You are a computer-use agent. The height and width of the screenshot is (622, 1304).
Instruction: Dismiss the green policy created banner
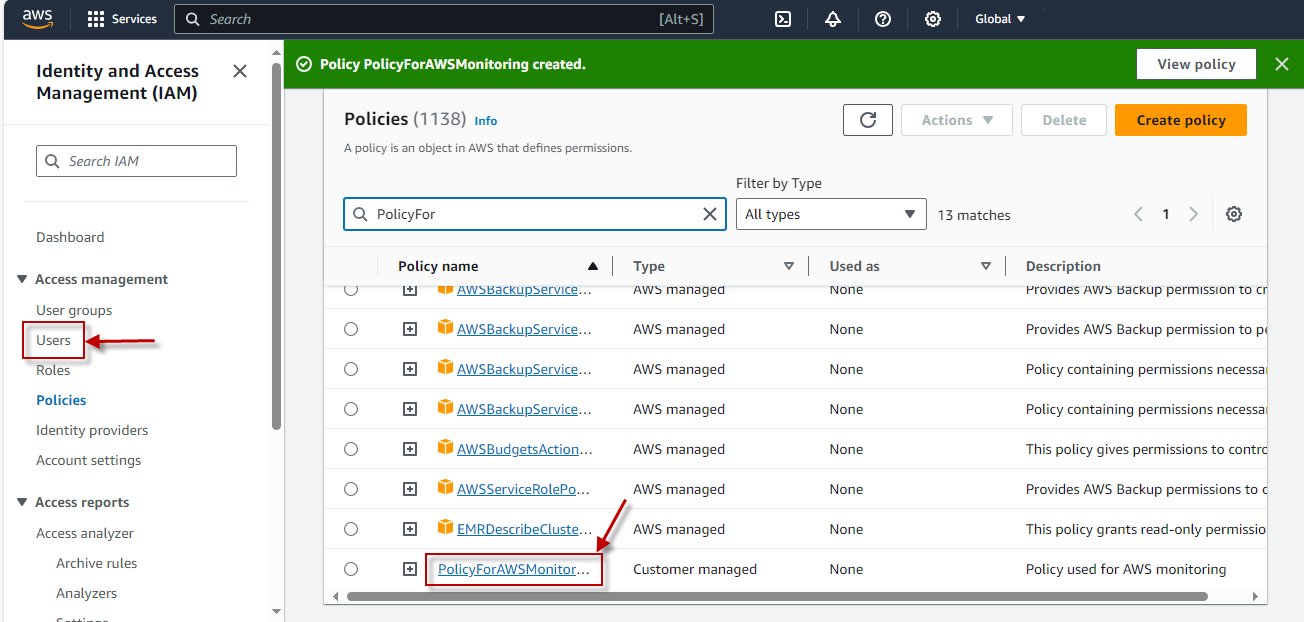coord(1282,64)
